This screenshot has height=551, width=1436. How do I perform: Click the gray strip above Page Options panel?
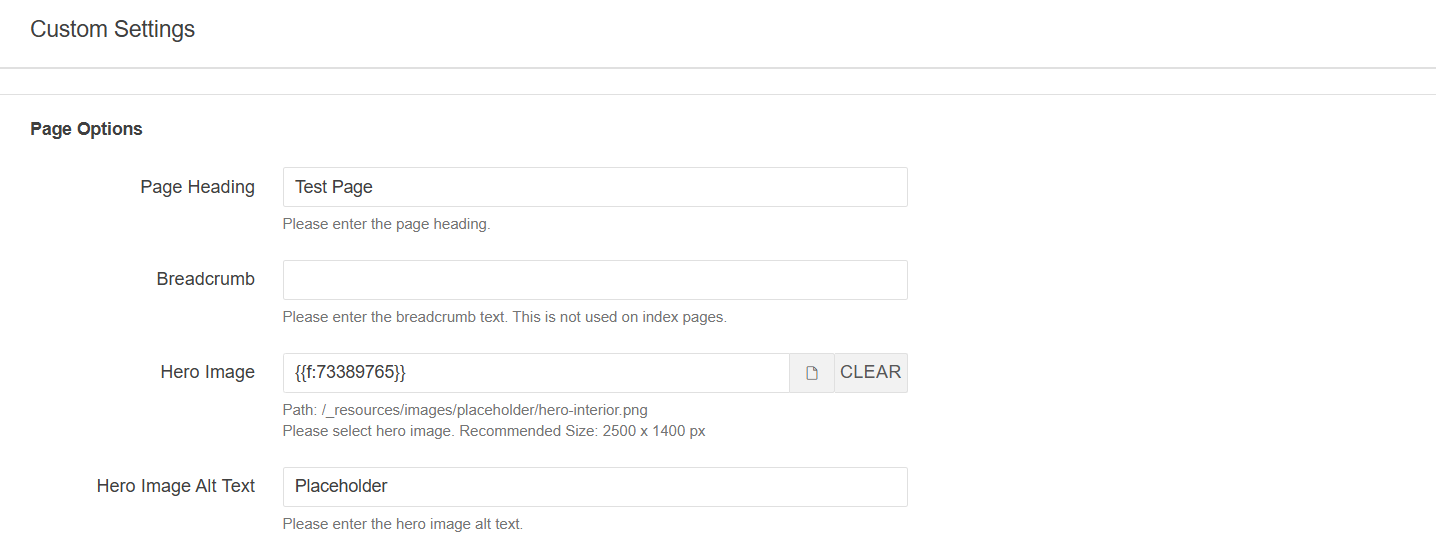[x=718, y=81]
